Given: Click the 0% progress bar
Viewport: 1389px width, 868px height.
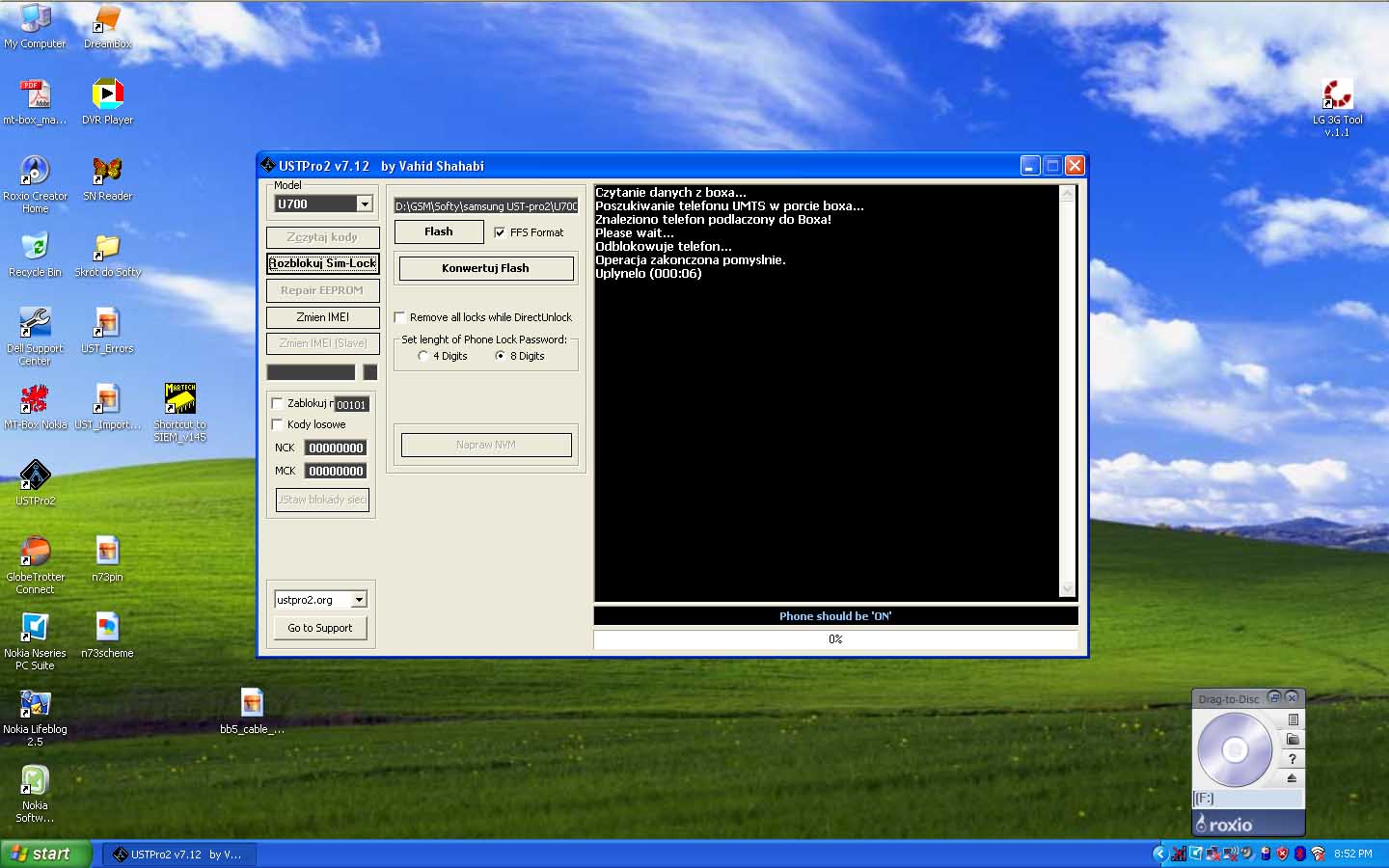Looking at the screenshot, I should [x=835, y=639].
